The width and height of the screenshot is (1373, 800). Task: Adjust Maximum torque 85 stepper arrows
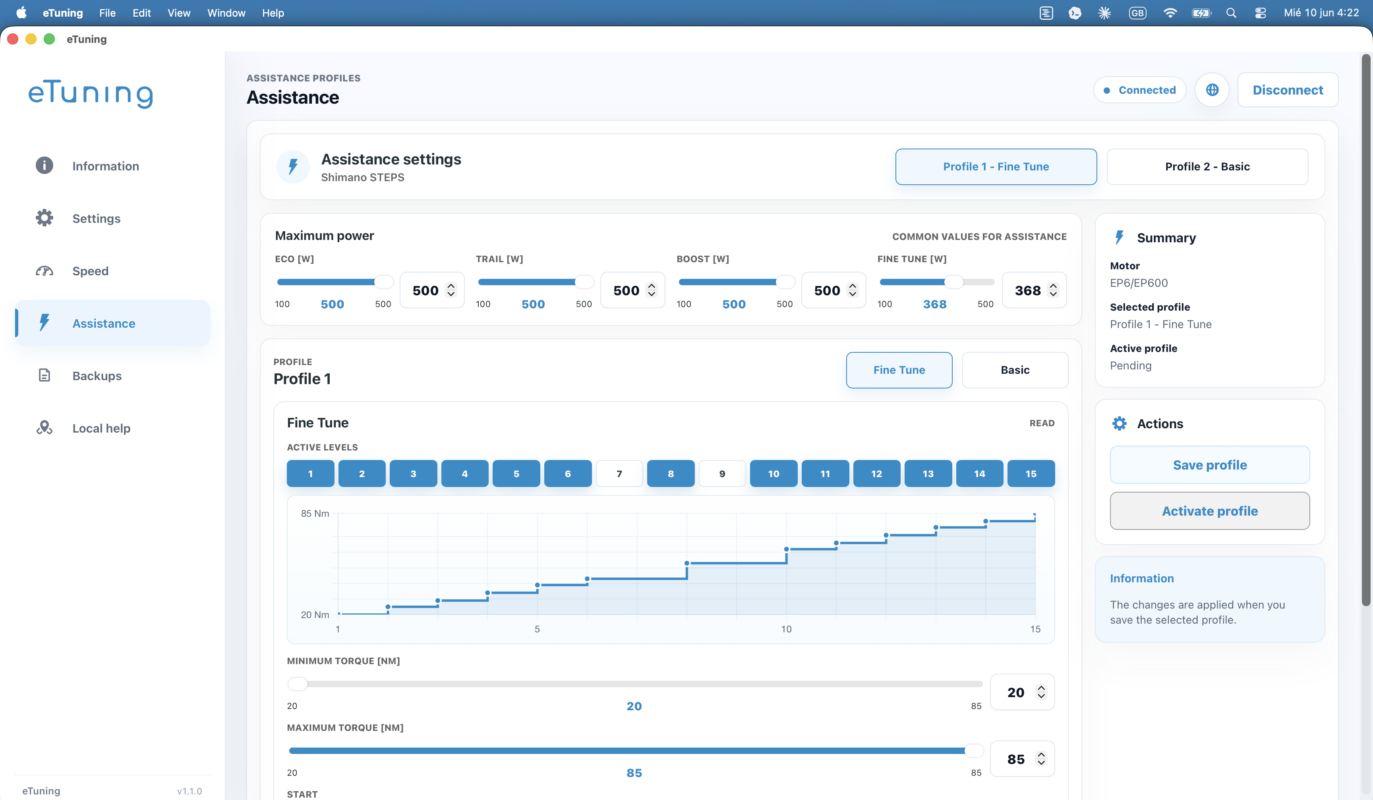point(1041,759)
